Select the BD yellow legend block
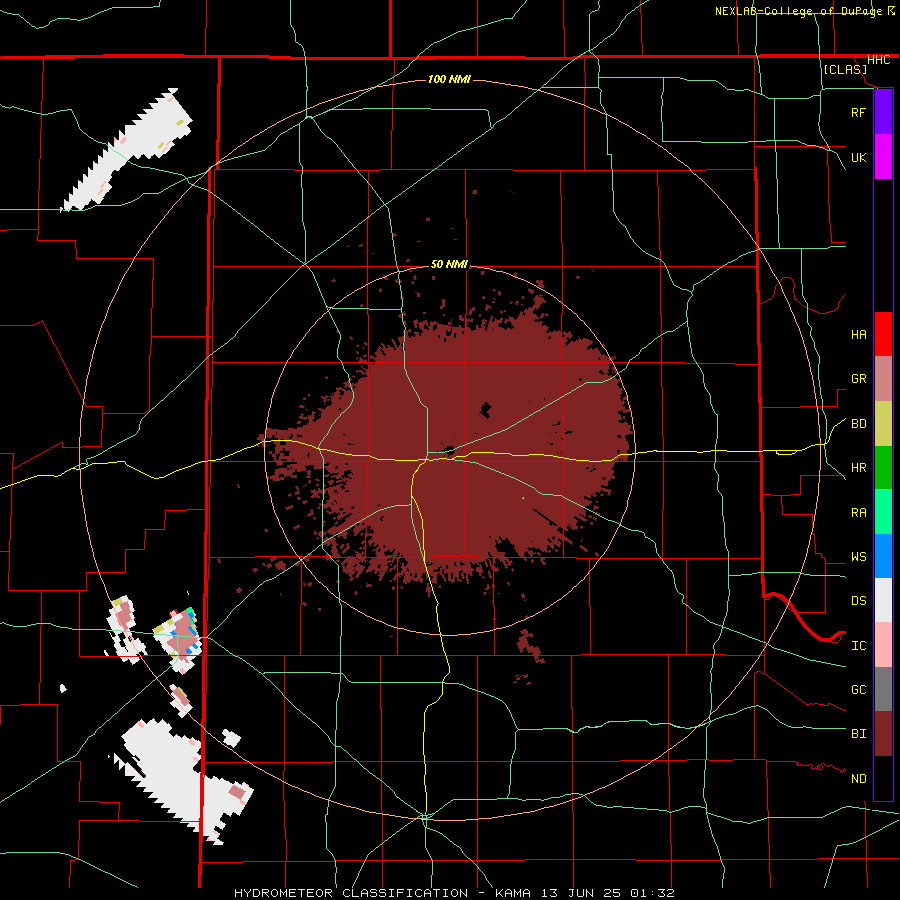Viewport: 900px width, 900px height. [x=883, y=424]
